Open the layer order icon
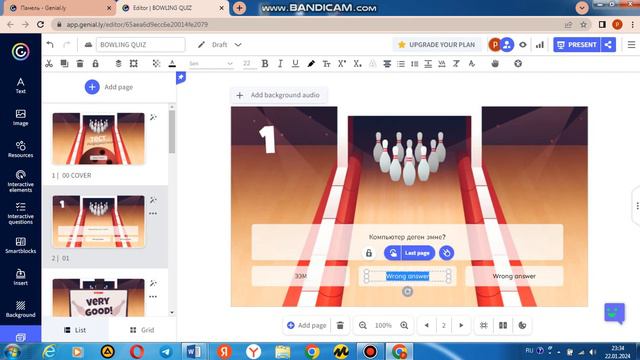Screen dimensions: 640x360 (118, 64)
